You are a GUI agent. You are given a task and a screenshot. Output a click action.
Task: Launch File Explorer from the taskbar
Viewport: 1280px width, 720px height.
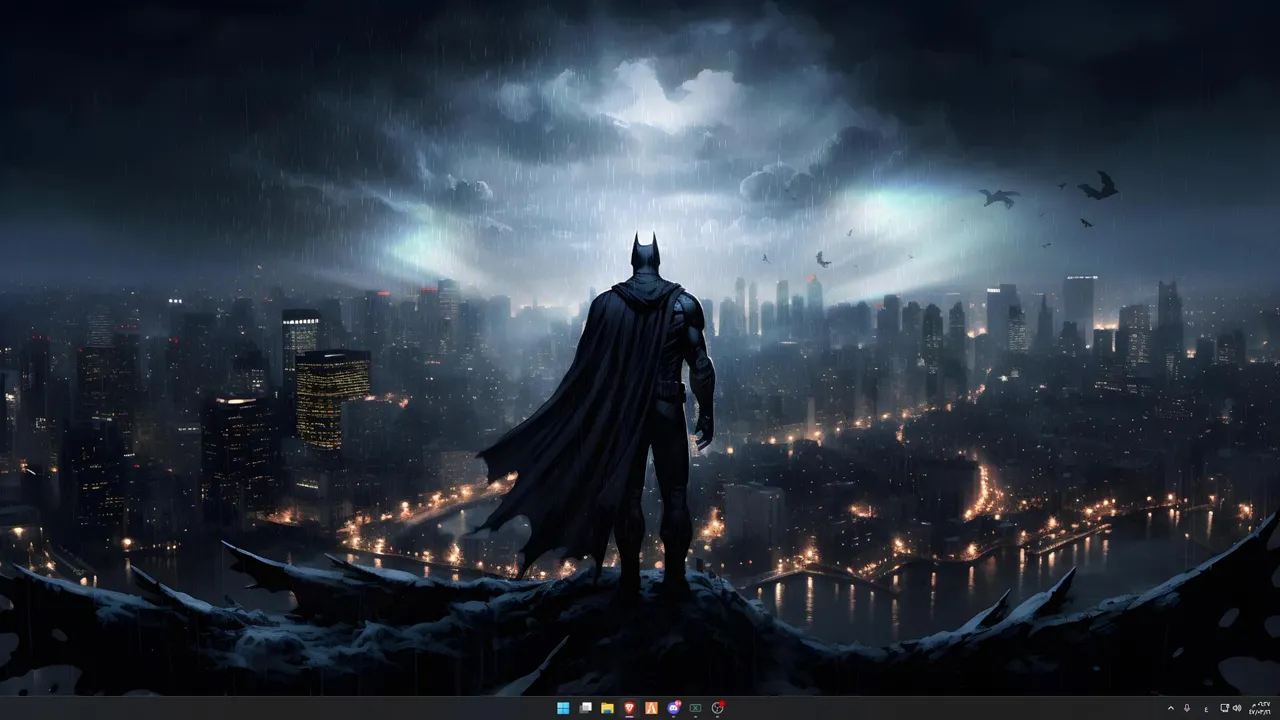click(x=607, y=708)
